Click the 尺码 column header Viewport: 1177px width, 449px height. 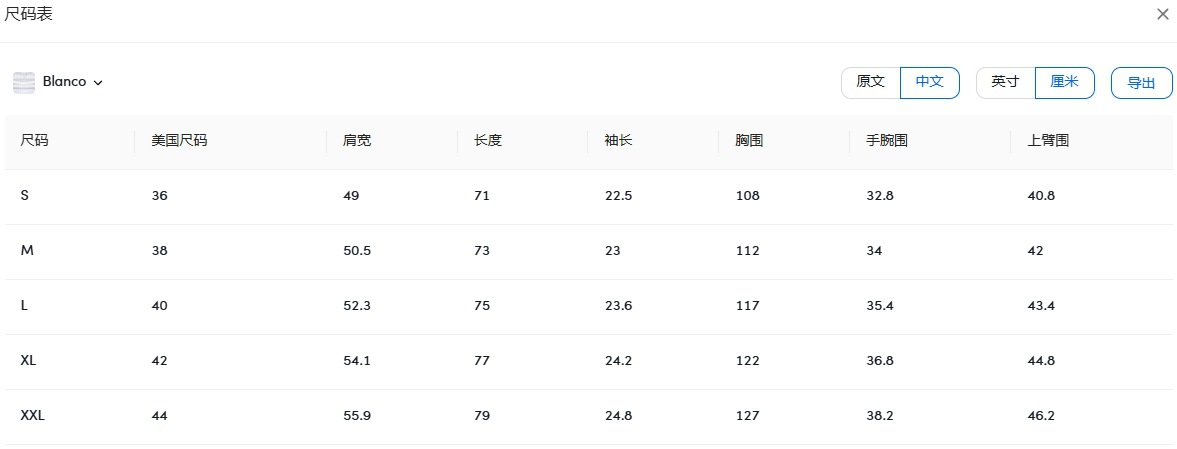click(34, 141)
